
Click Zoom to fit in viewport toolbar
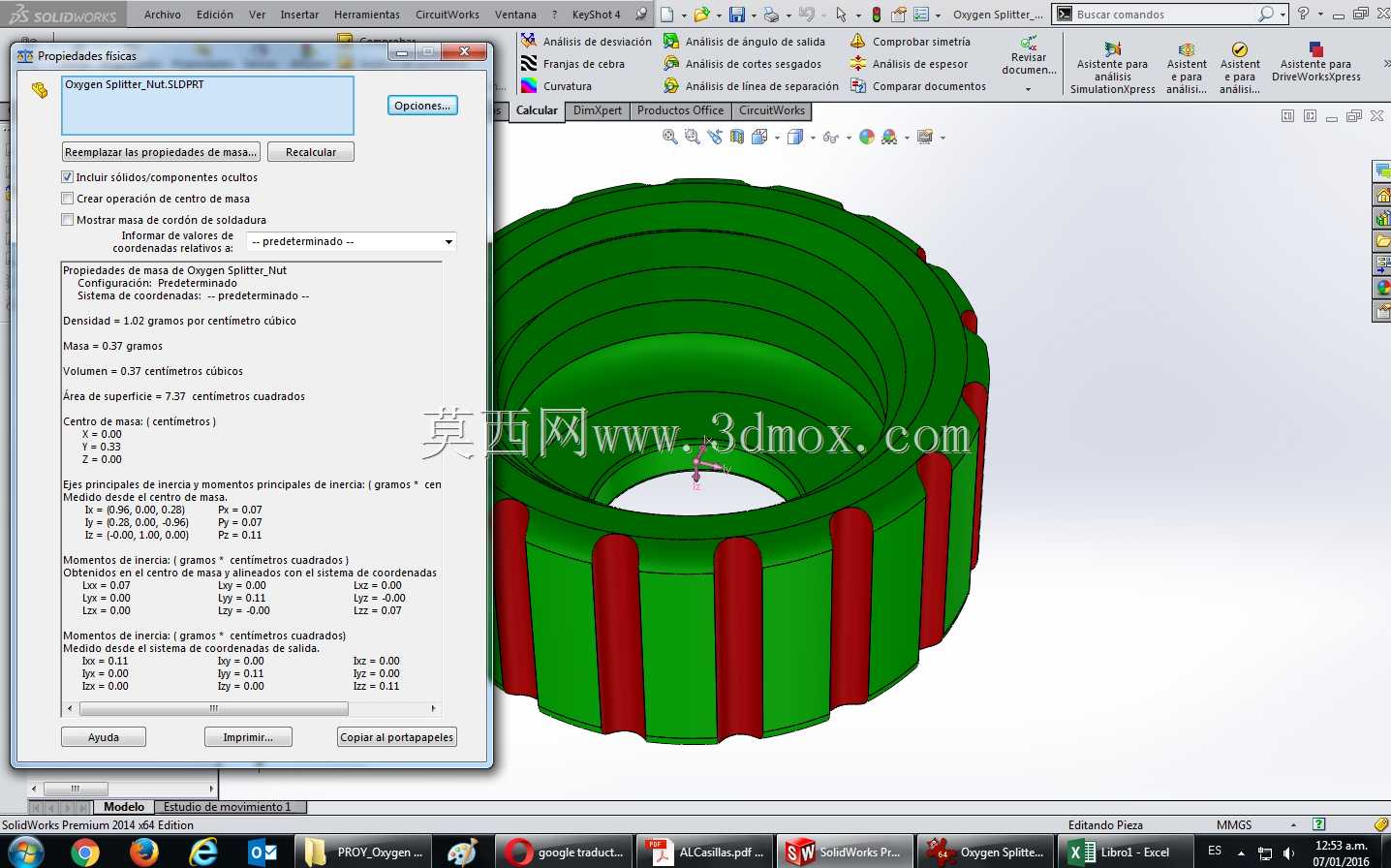click(x=669, y=138)
